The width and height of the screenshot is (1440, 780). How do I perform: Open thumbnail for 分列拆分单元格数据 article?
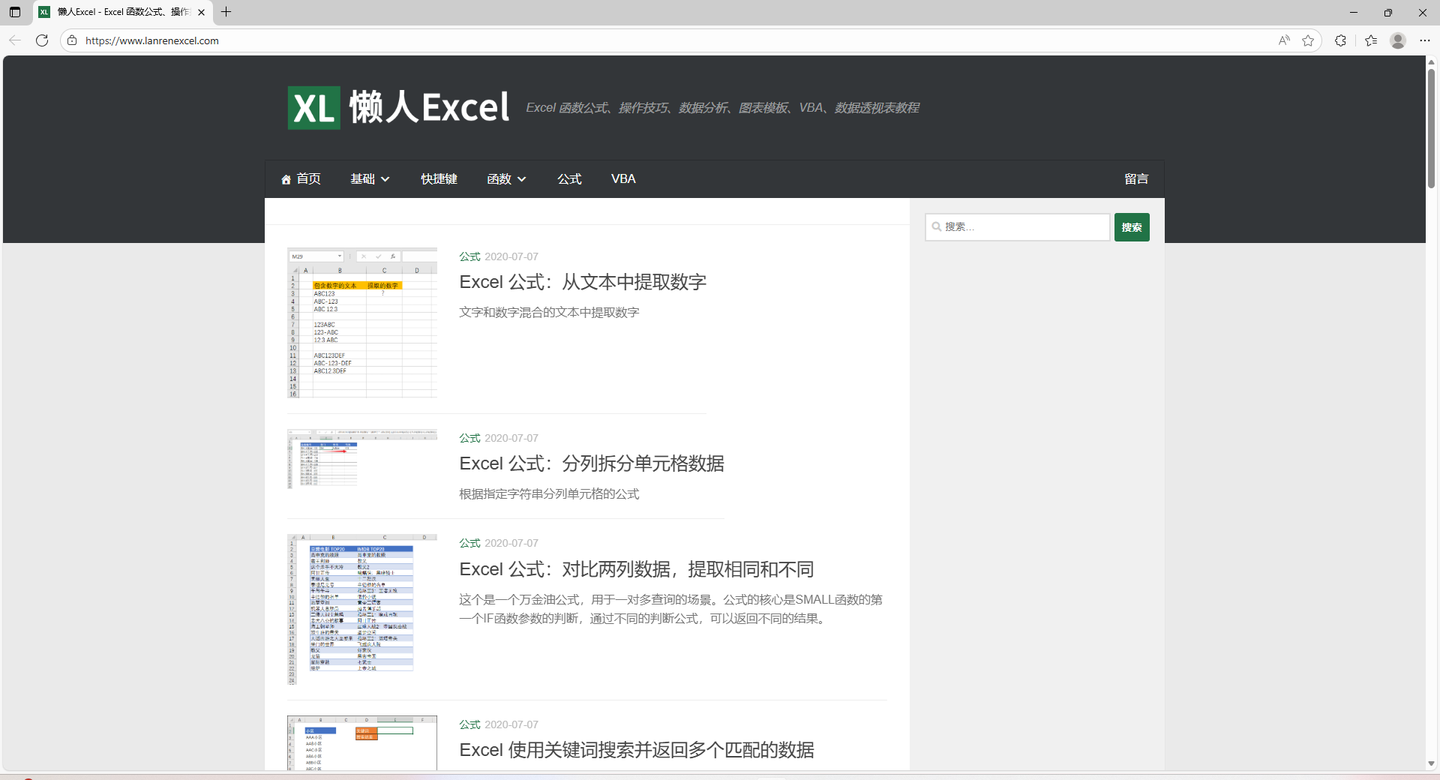click(362, 459)
